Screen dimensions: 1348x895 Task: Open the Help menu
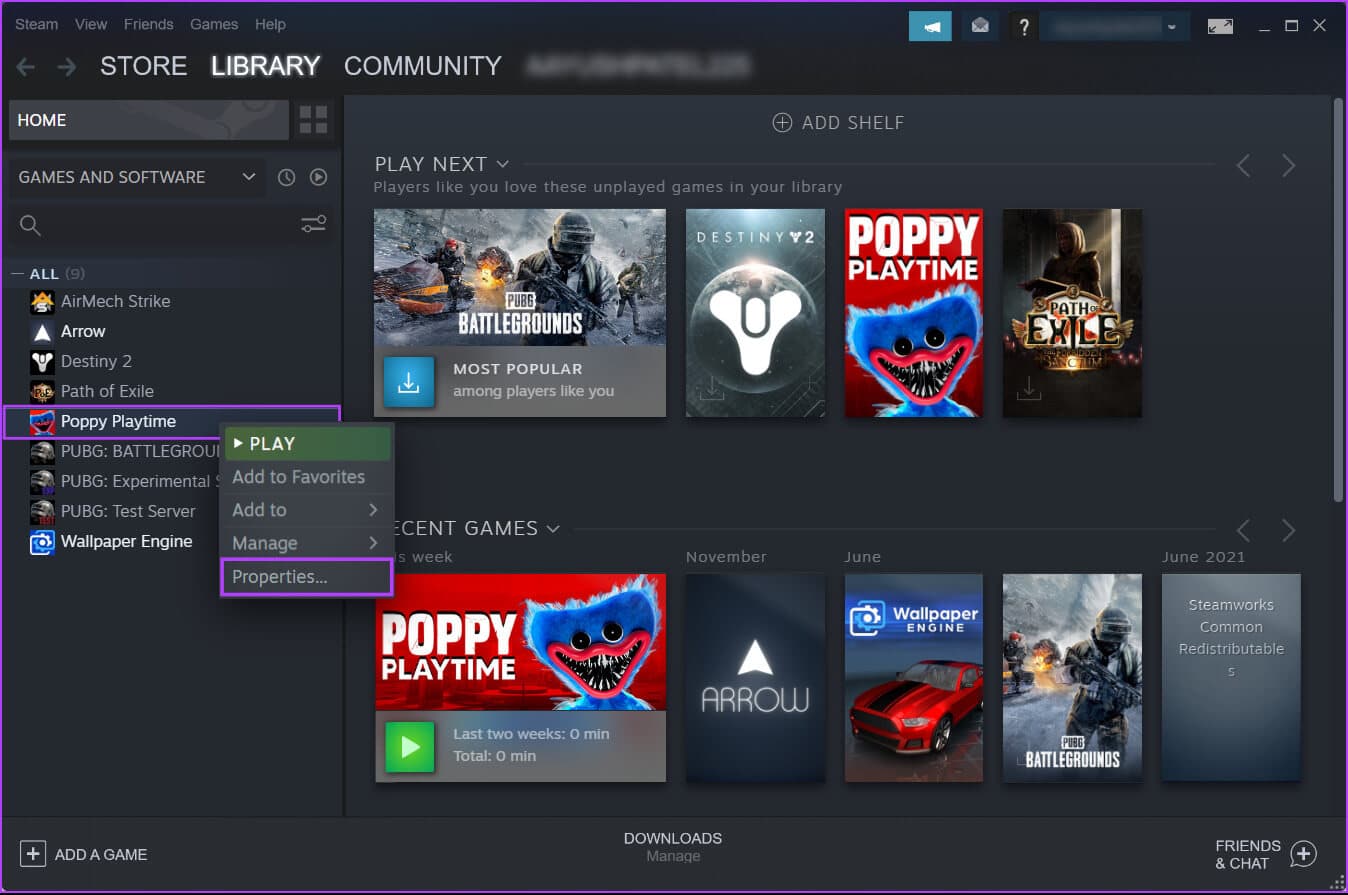[x=270, y=24]
